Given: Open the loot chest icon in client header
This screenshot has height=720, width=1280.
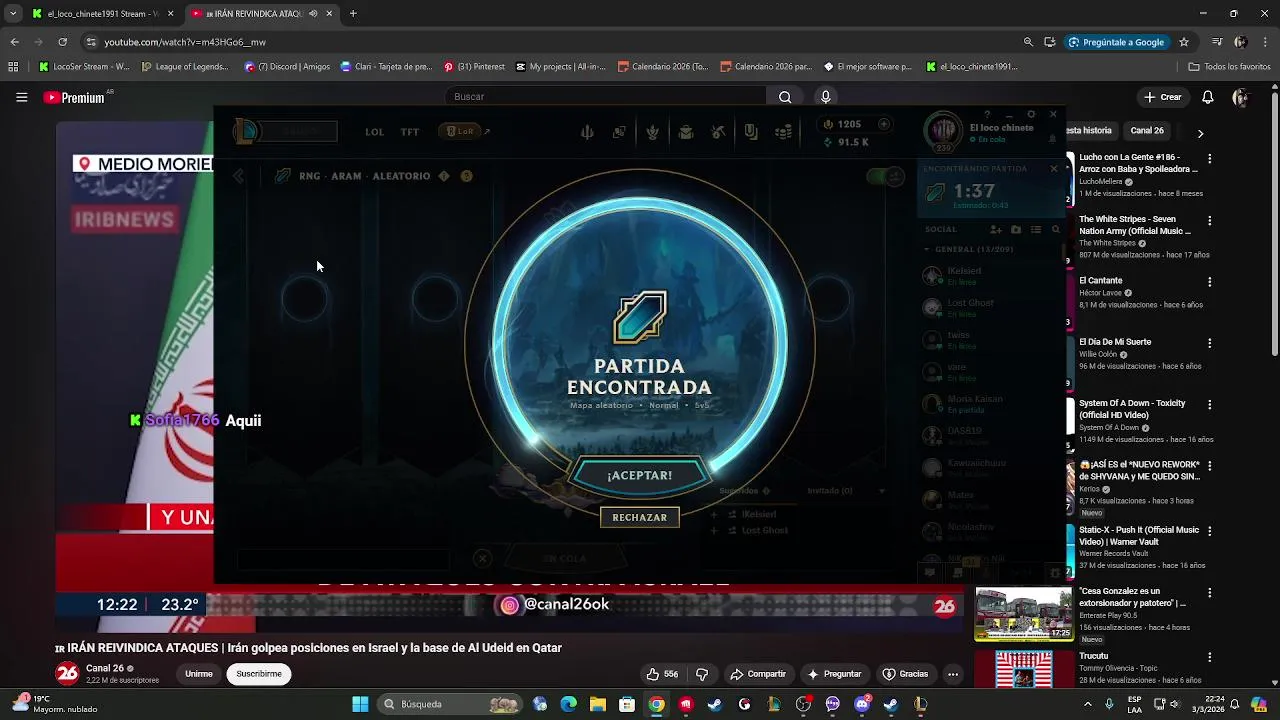Looking at the screenshot, I should [x=686, y=132].
